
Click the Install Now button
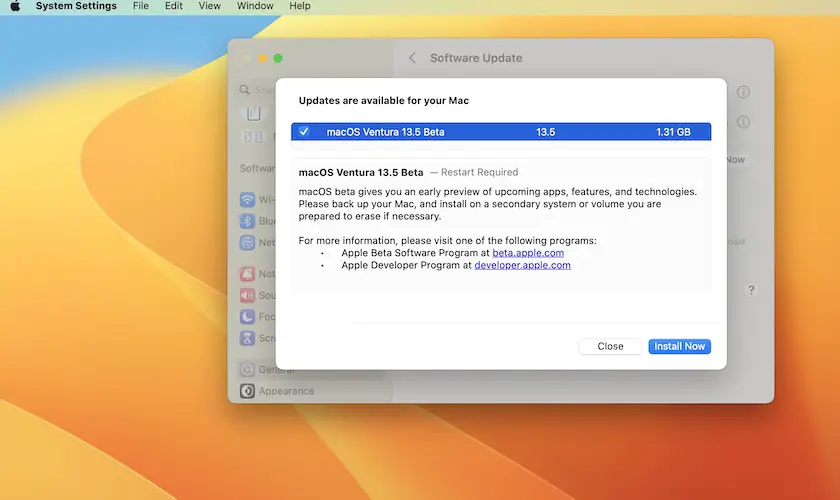(679, 346)
